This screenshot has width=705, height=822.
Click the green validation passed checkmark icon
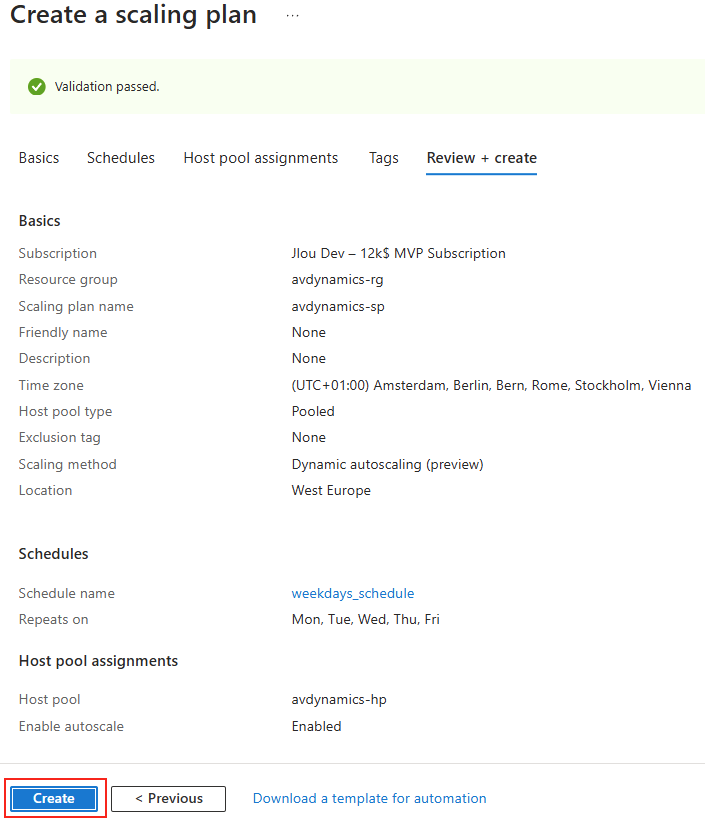click(37, 86)
